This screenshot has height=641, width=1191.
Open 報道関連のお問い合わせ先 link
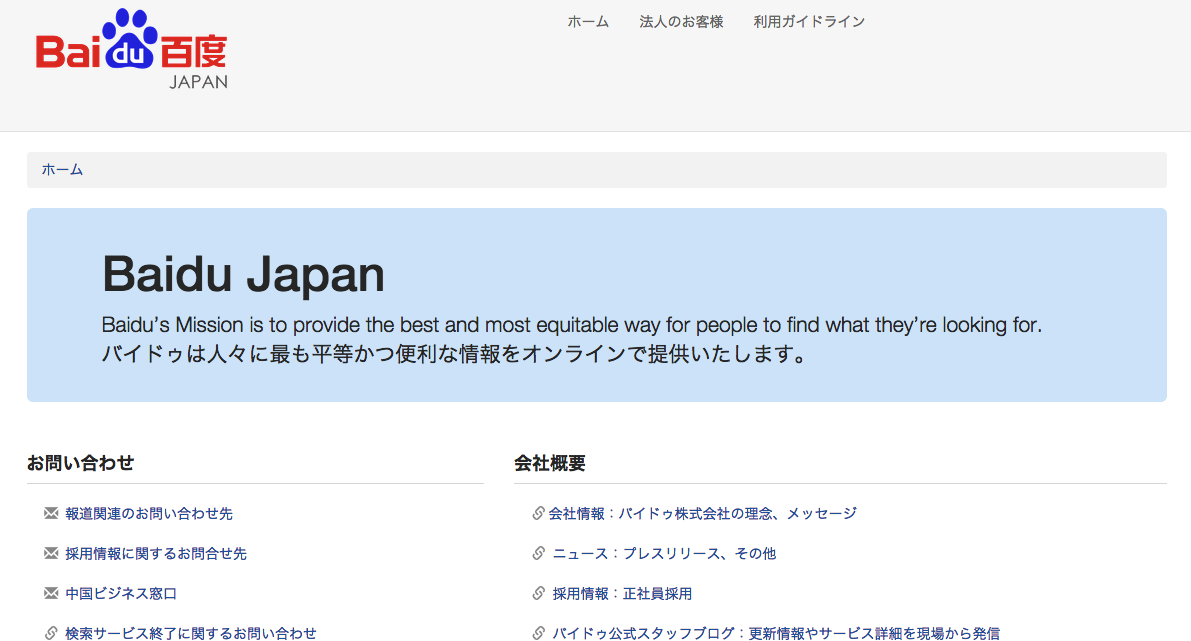pyautogui.click(x=149, y=513)
